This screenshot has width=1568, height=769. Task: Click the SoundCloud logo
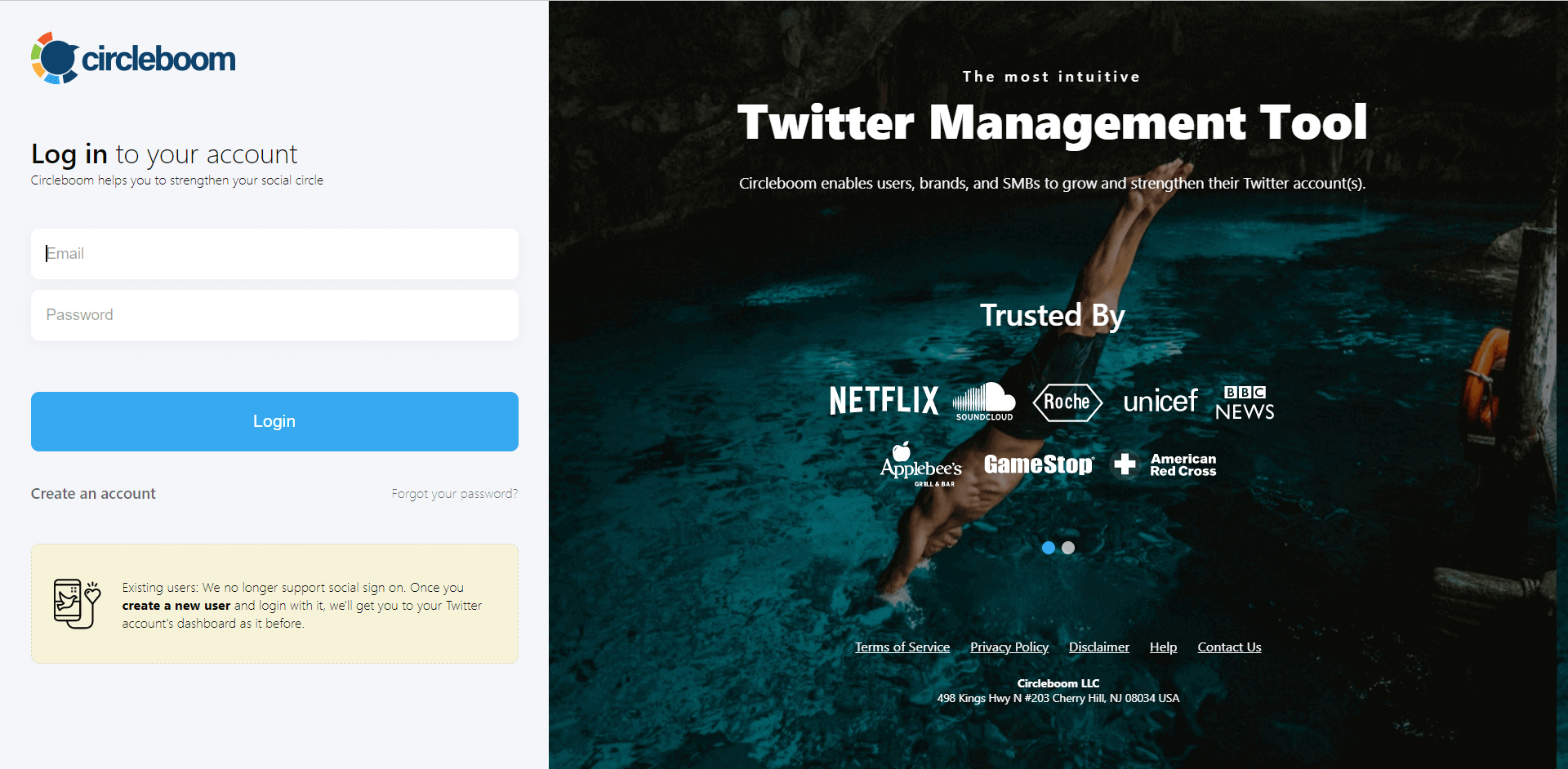click(x=984, y=402)
